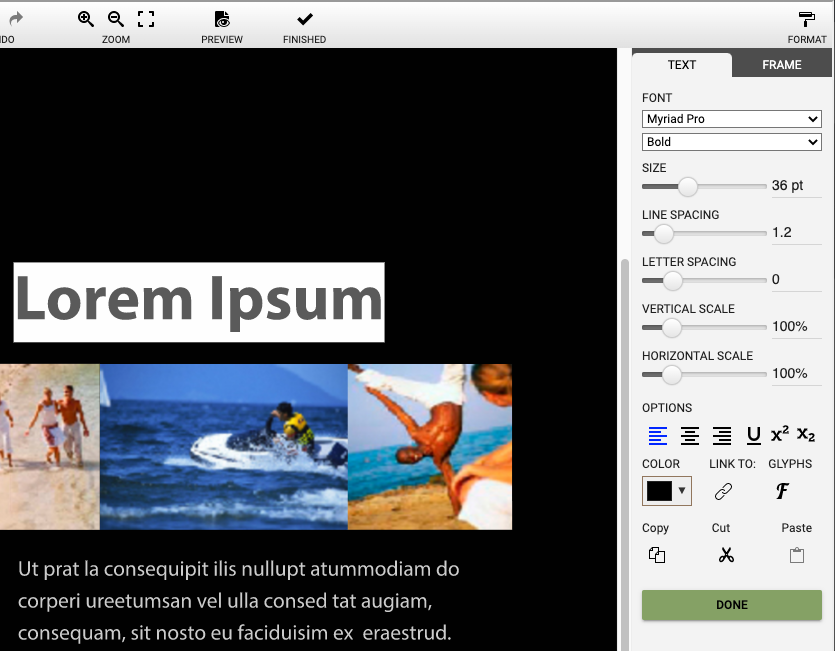Click the Line Spacing slider handle
Screen dimensions: 835x651
[664, 233]
